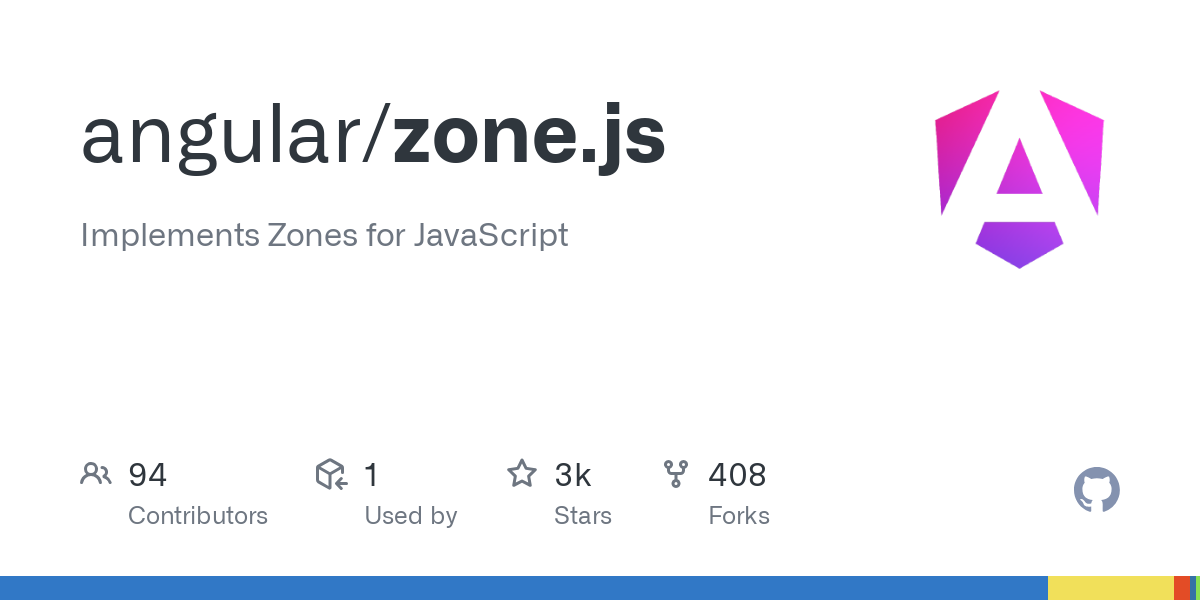1200x600 pixels.
Task: Click the Used by count "1"
Action: (x=372, y=475)
